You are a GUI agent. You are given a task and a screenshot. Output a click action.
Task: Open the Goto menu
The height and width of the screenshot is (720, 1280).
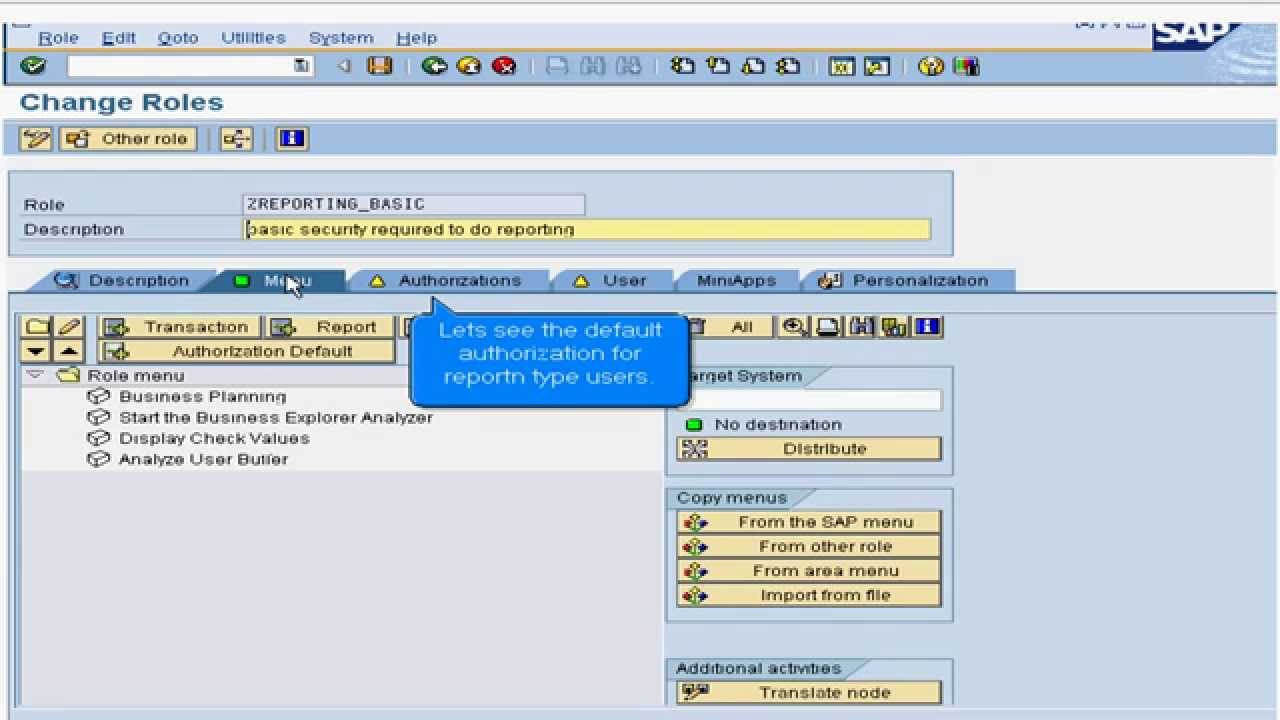178,38
